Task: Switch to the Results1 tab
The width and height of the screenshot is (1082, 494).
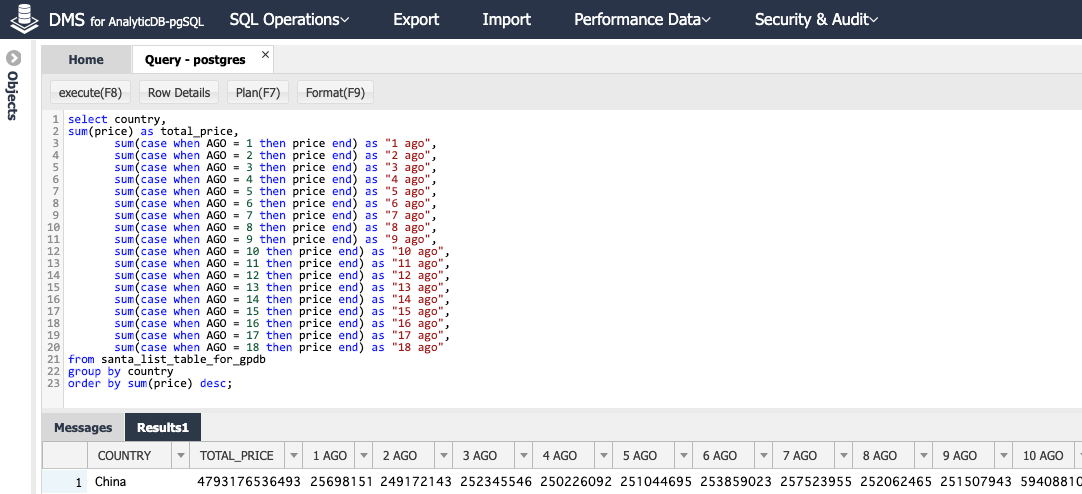Action: tap(163, 428)
